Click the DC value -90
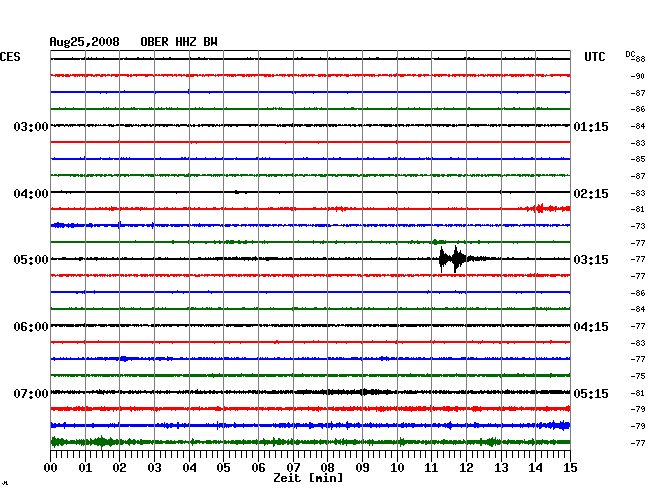The height and width of the screenshot is (494, 650). 638,76
